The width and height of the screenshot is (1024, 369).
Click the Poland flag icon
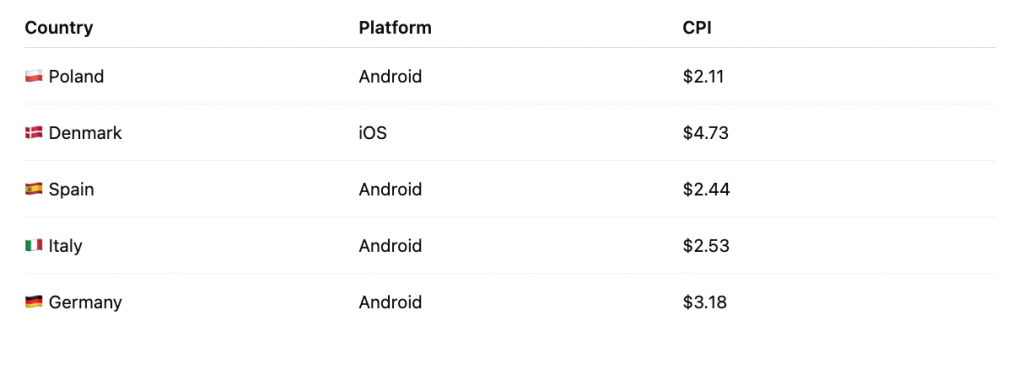(34, 76)
